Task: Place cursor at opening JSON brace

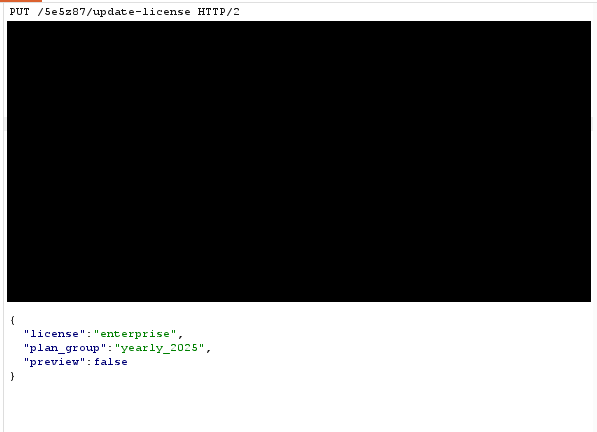Action: pyautogui.click(x=13, y=320)
